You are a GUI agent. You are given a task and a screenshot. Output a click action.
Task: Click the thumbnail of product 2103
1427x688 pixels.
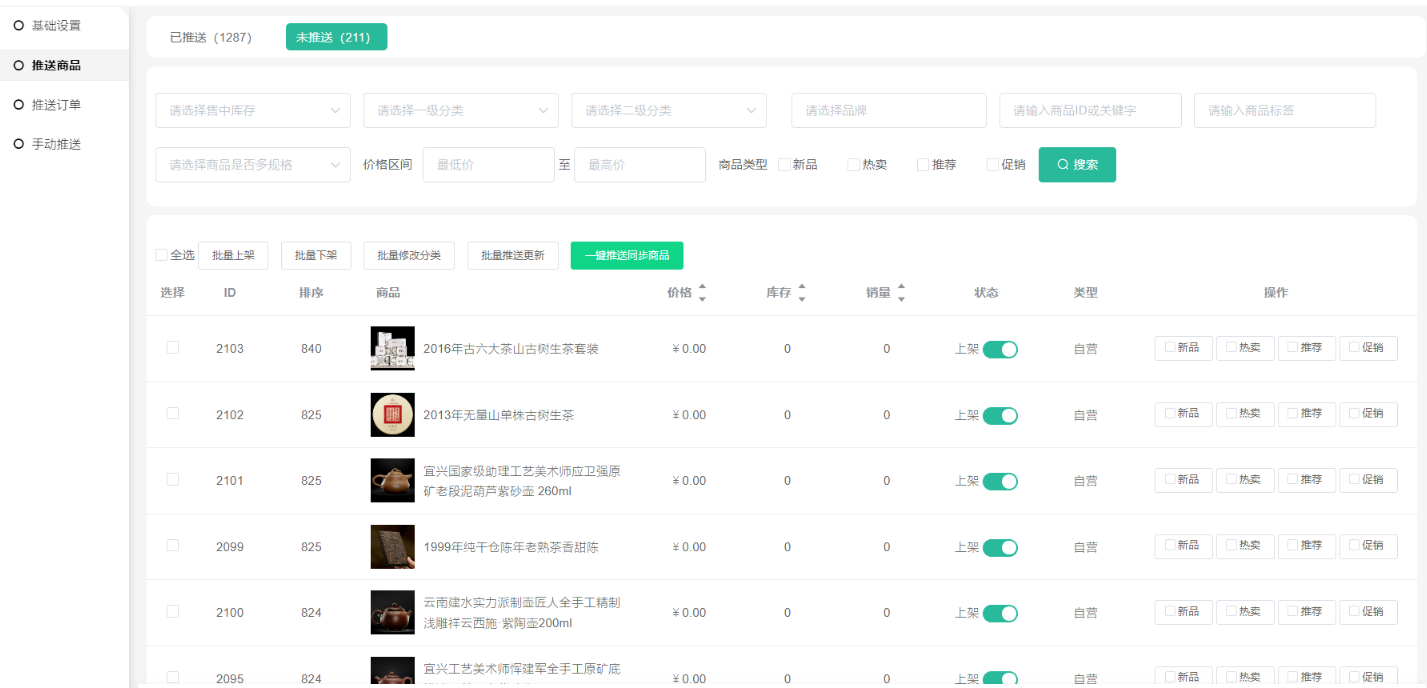[392, 349]
